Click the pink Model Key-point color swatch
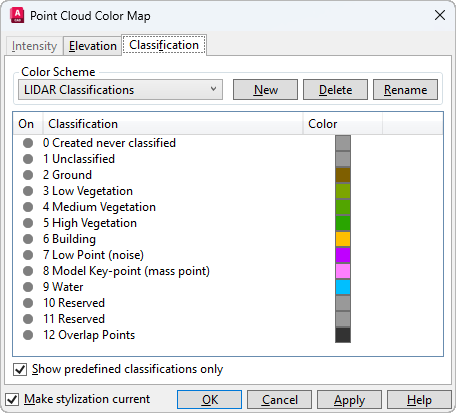 (343, 271)
